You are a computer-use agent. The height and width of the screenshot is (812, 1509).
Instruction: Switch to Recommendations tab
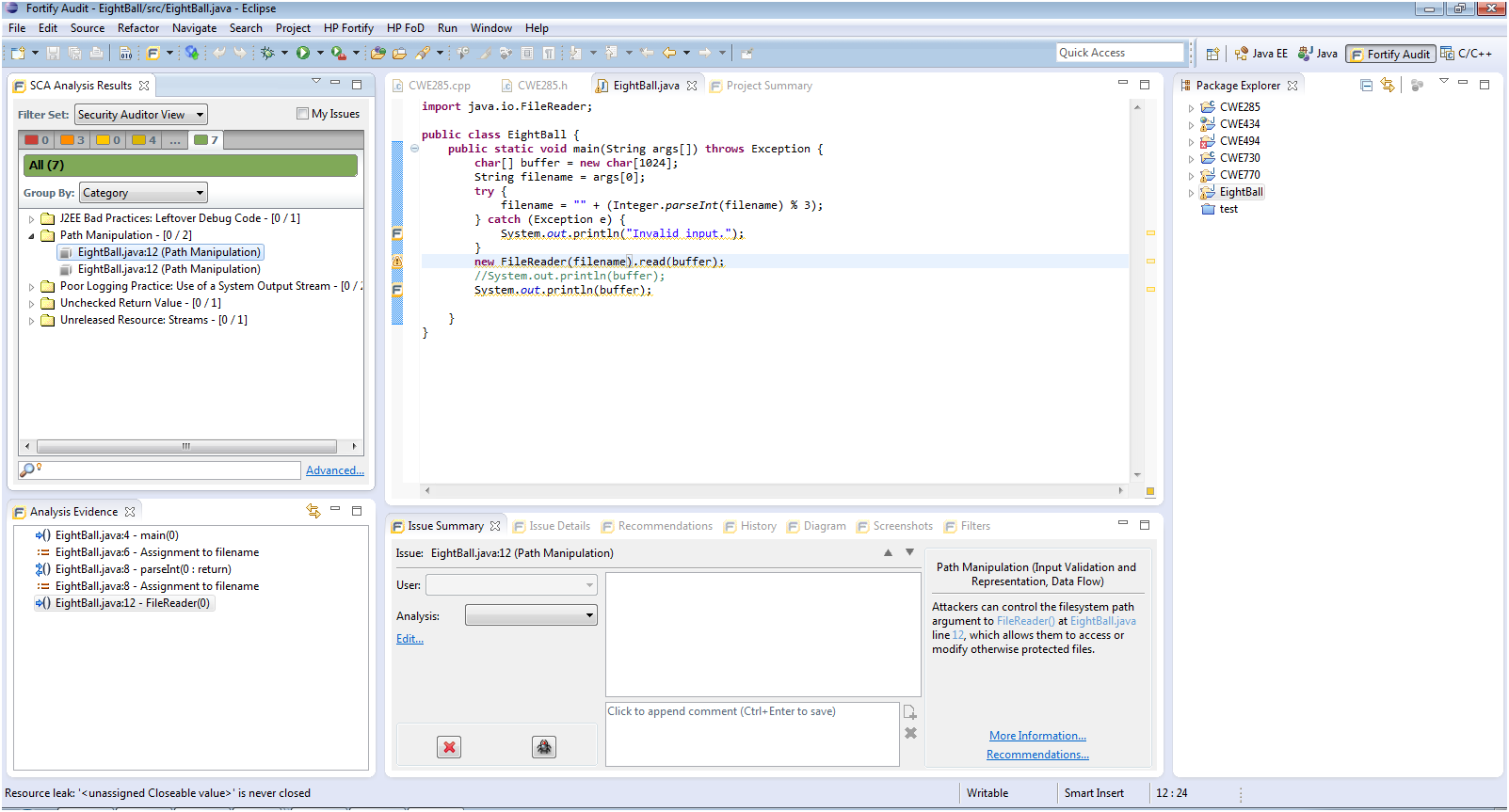coord(657,526)
